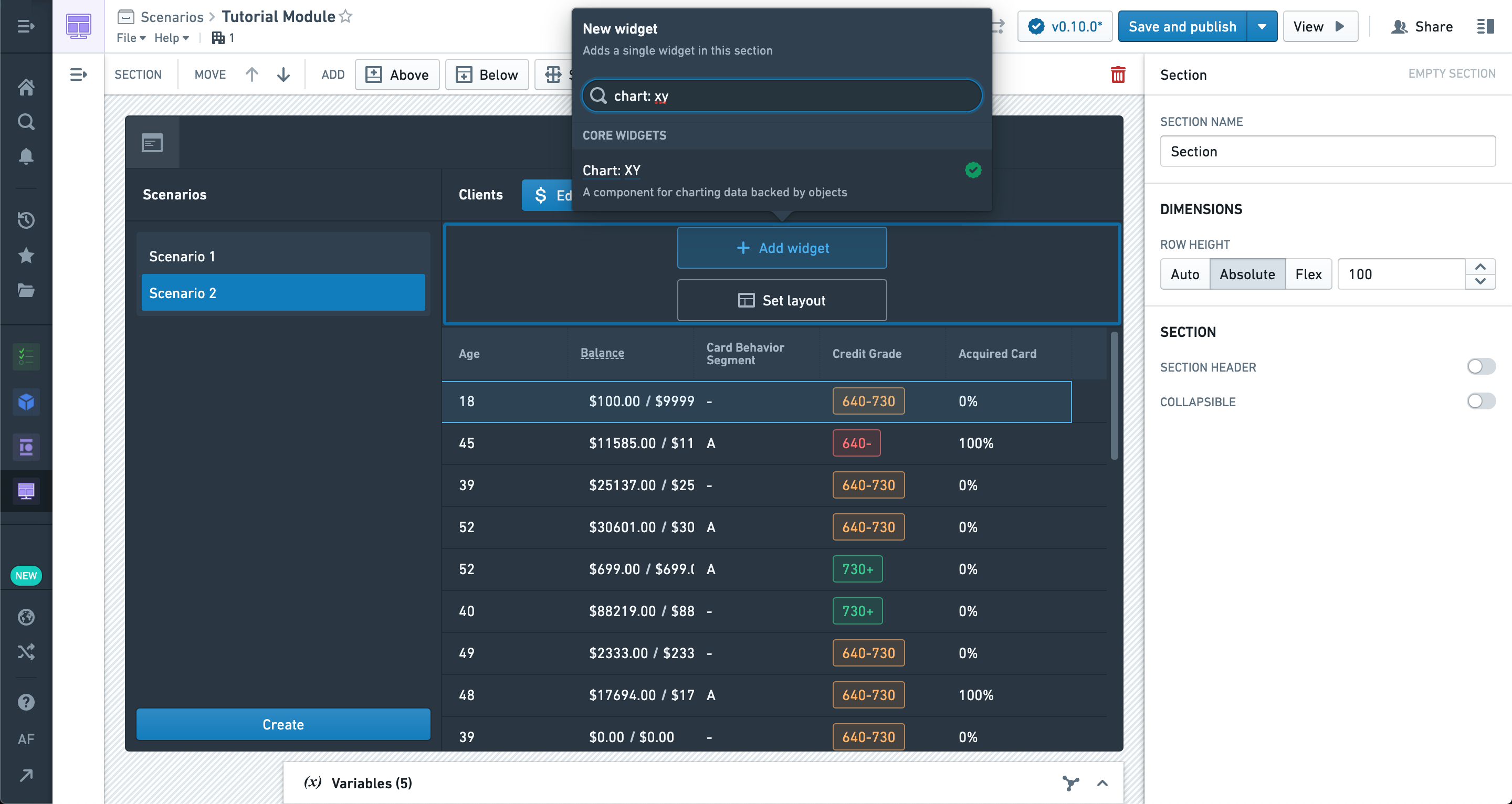
Task: Decrease row height with stepper down arrow
Action: [1480, 282]
